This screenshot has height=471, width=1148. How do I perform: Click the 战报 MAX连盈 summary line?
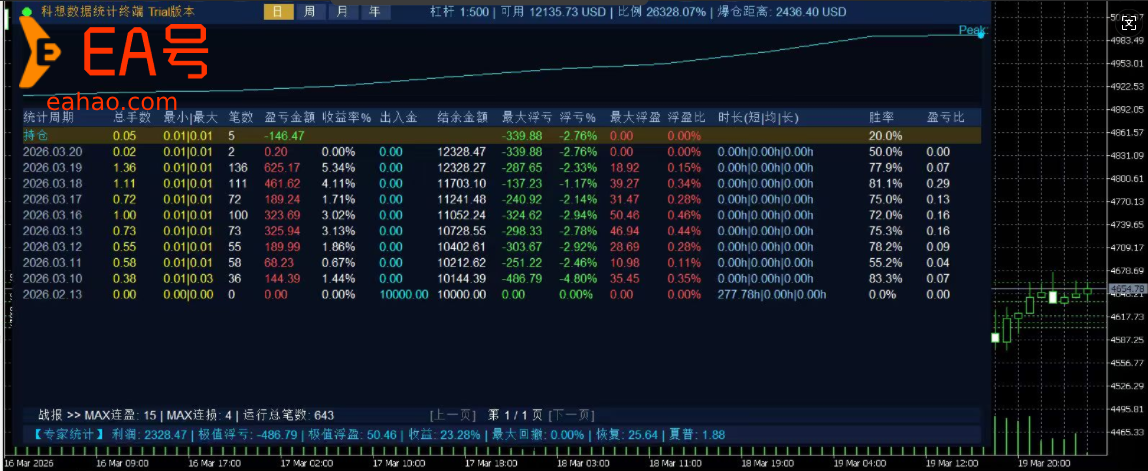tap(186, 415)
